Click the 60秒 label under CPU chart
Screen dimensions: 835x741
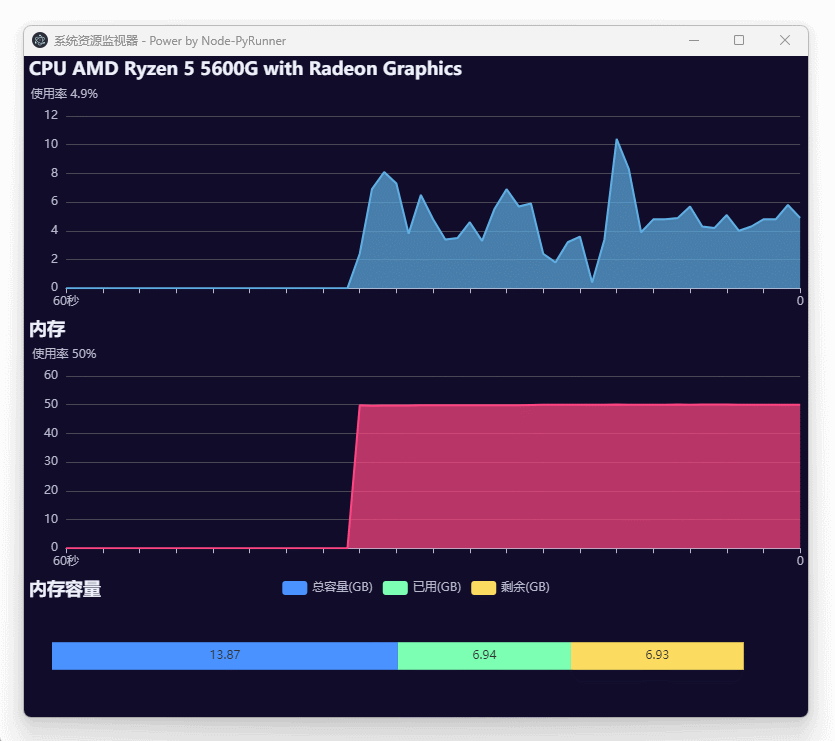[x=66, y=301]
